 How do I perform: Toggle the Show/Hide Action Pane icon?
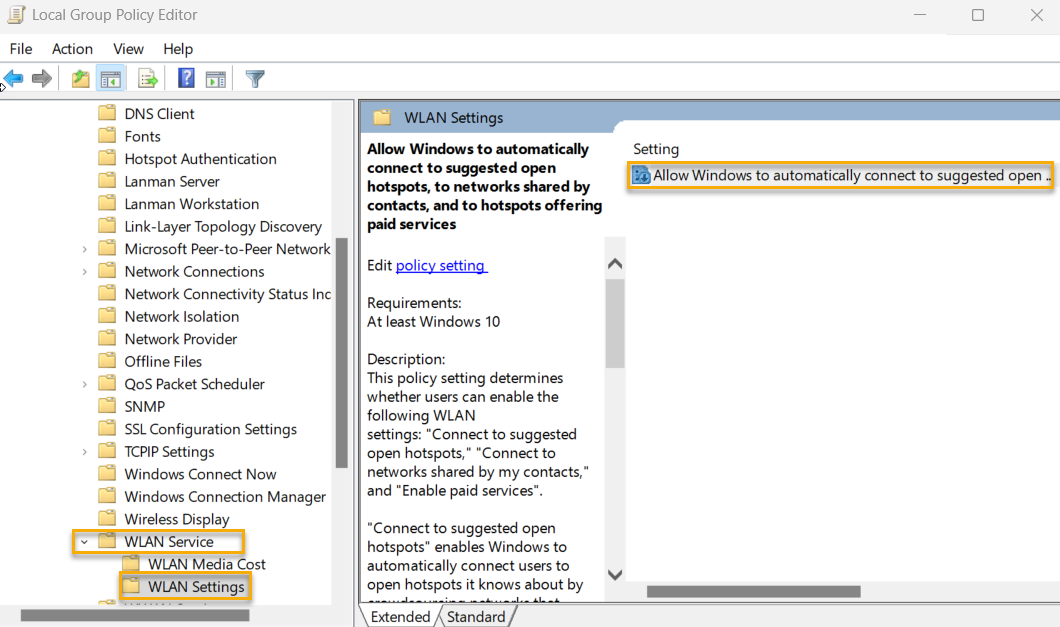click(x=216, y=78)
